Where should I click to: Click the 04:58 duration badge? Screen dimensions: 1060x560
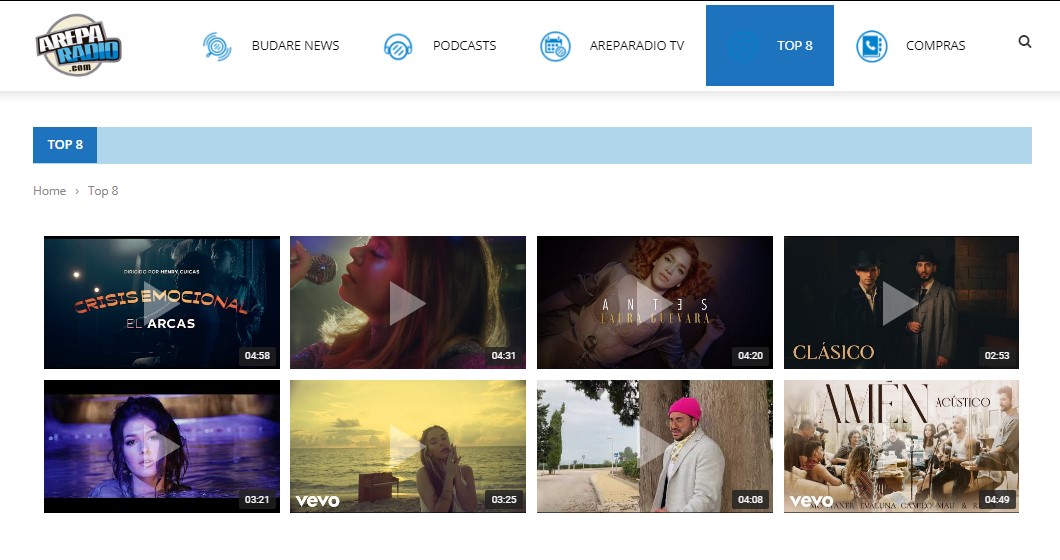click(x=257, y=356)
